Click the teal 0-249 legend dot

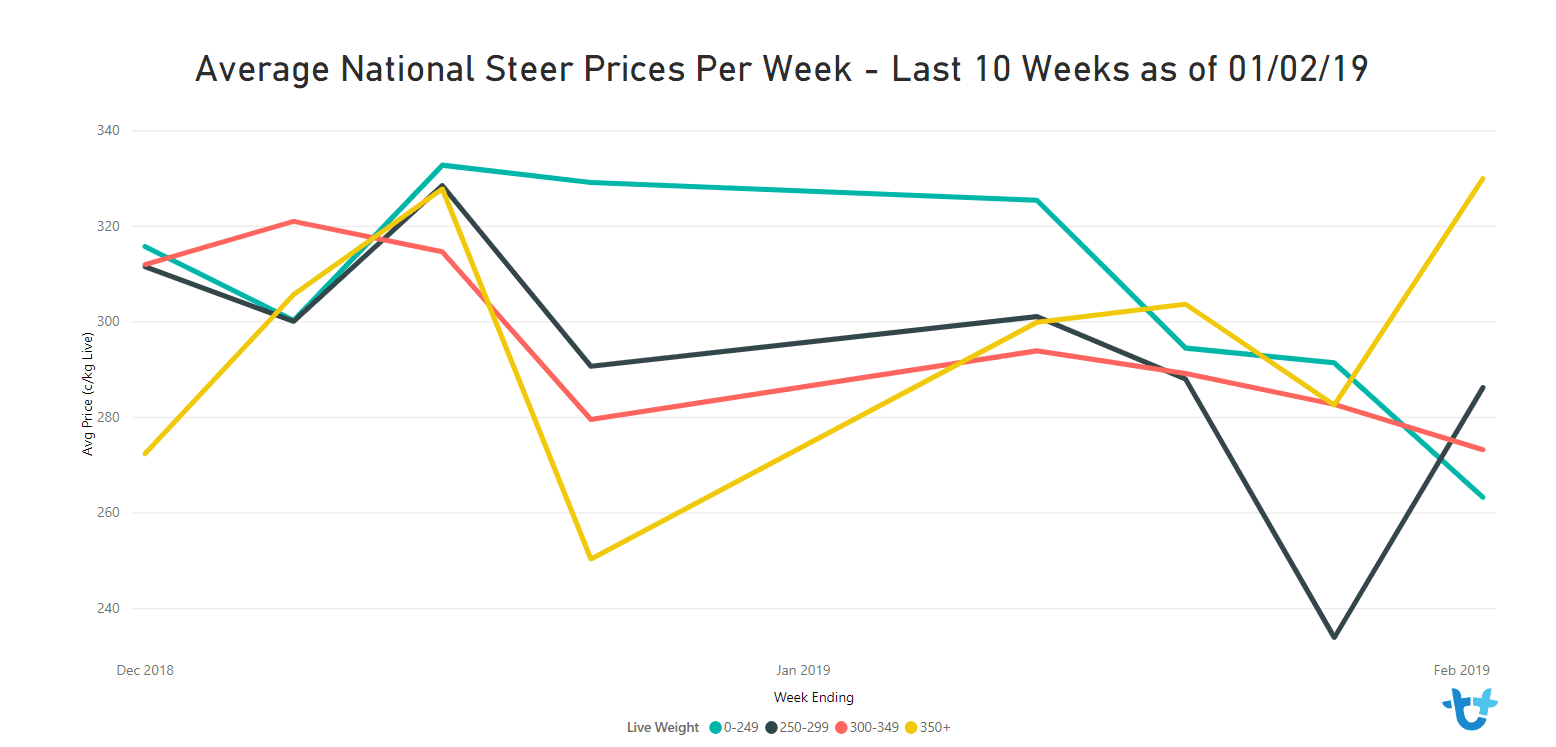click(715, 728)
